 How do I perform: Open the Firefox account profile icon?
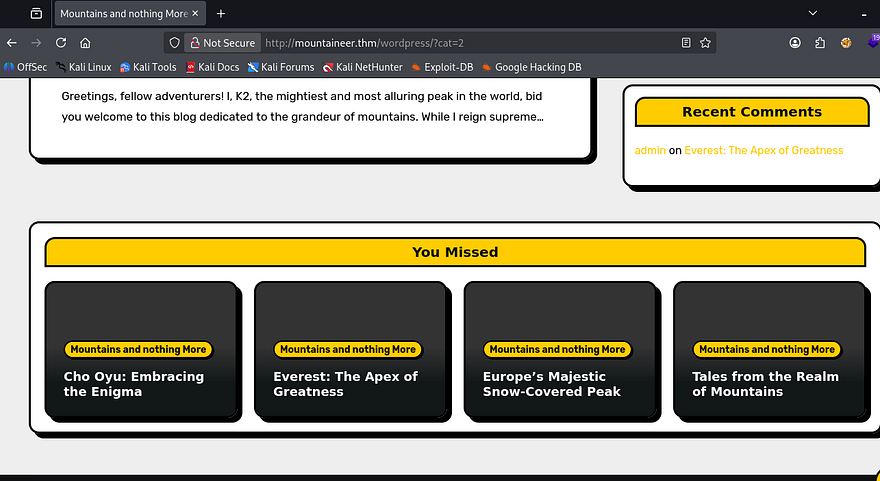795,43
